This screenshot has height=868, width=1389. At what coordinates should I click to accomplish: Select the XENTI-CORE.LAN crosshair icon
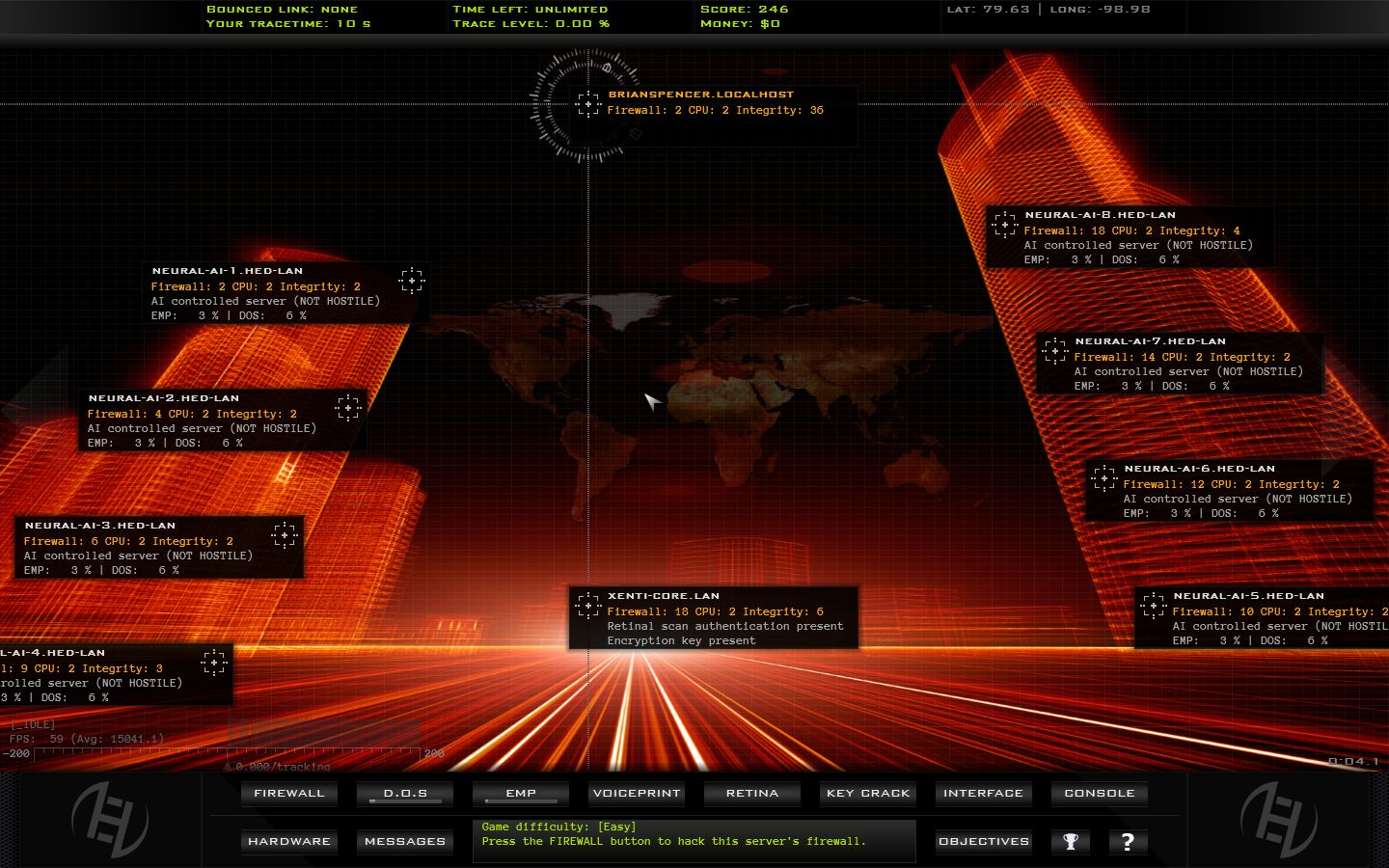click(x=587, y=606)
